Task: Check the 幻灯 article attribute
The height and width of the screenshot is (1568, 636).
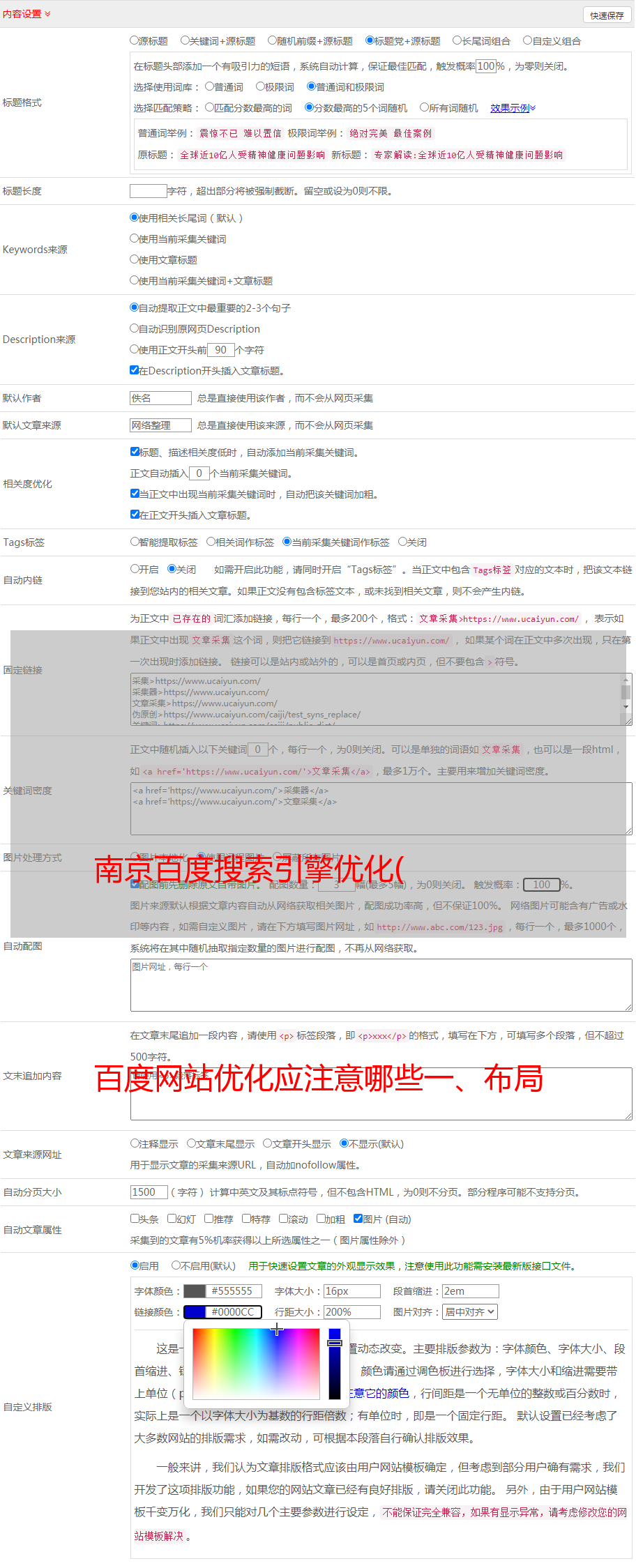Action: point(172,1219)
